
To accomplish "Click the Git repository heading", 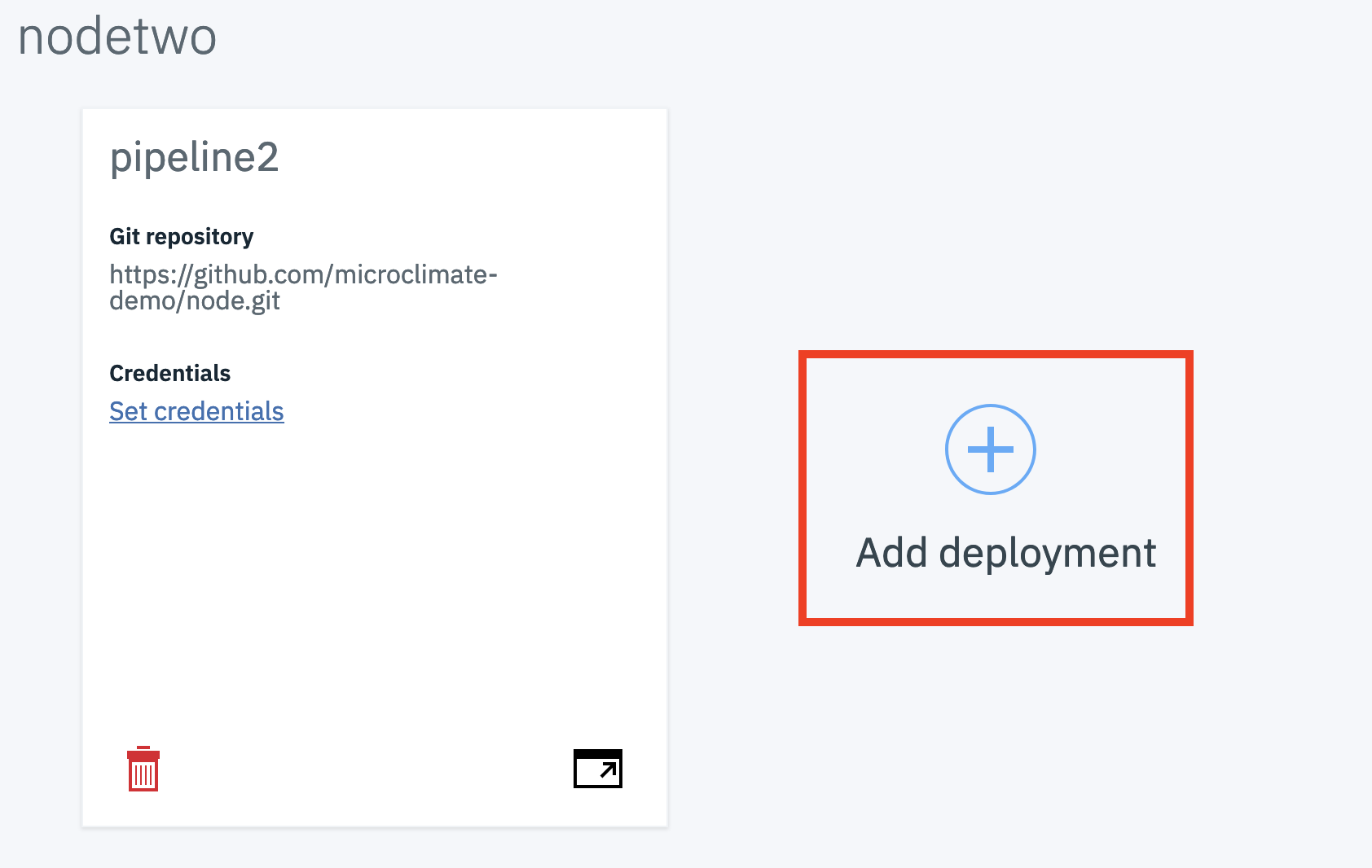I will 181,236.
